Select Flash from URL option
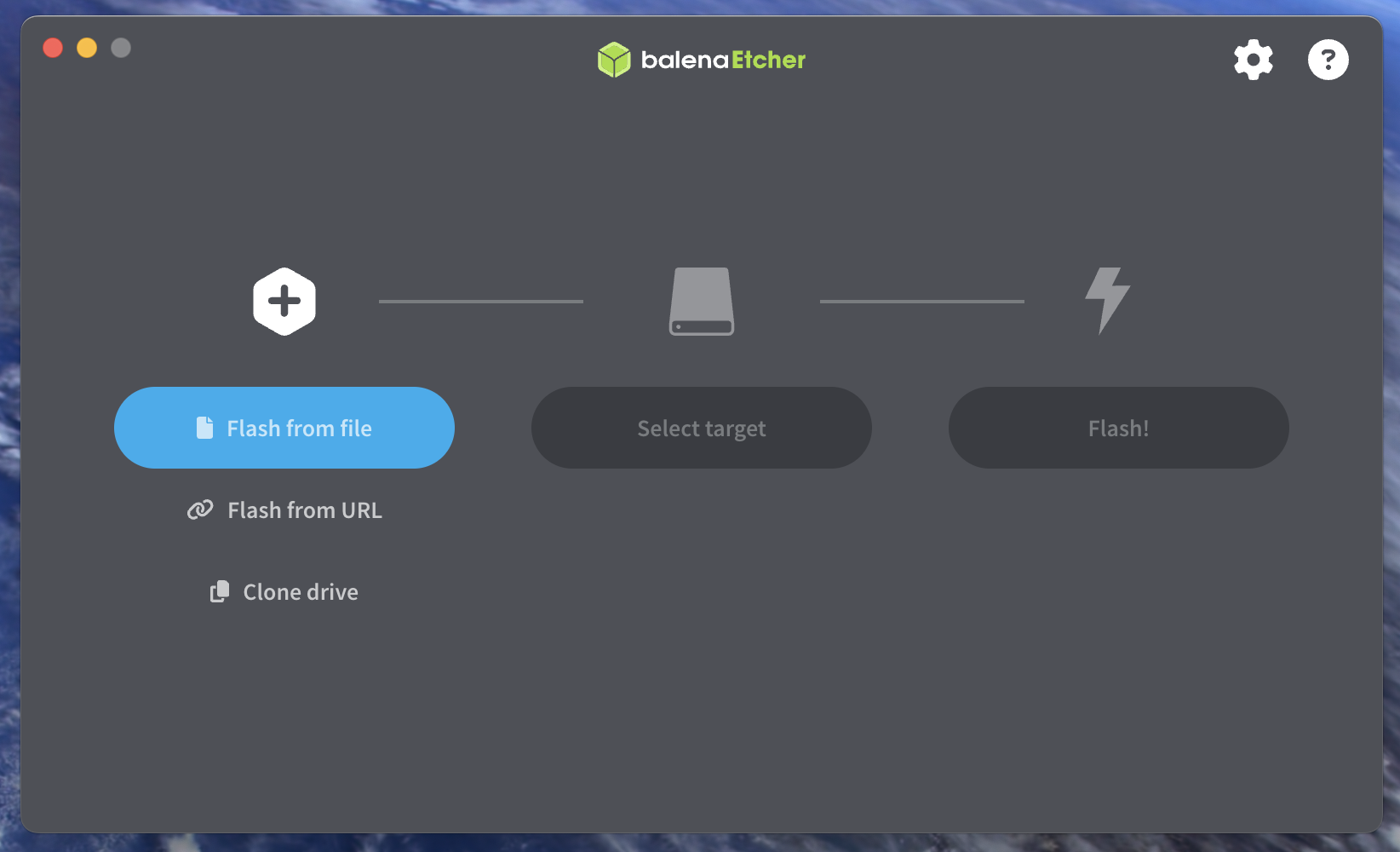The image size is (1400, 852). pos(284,510)
